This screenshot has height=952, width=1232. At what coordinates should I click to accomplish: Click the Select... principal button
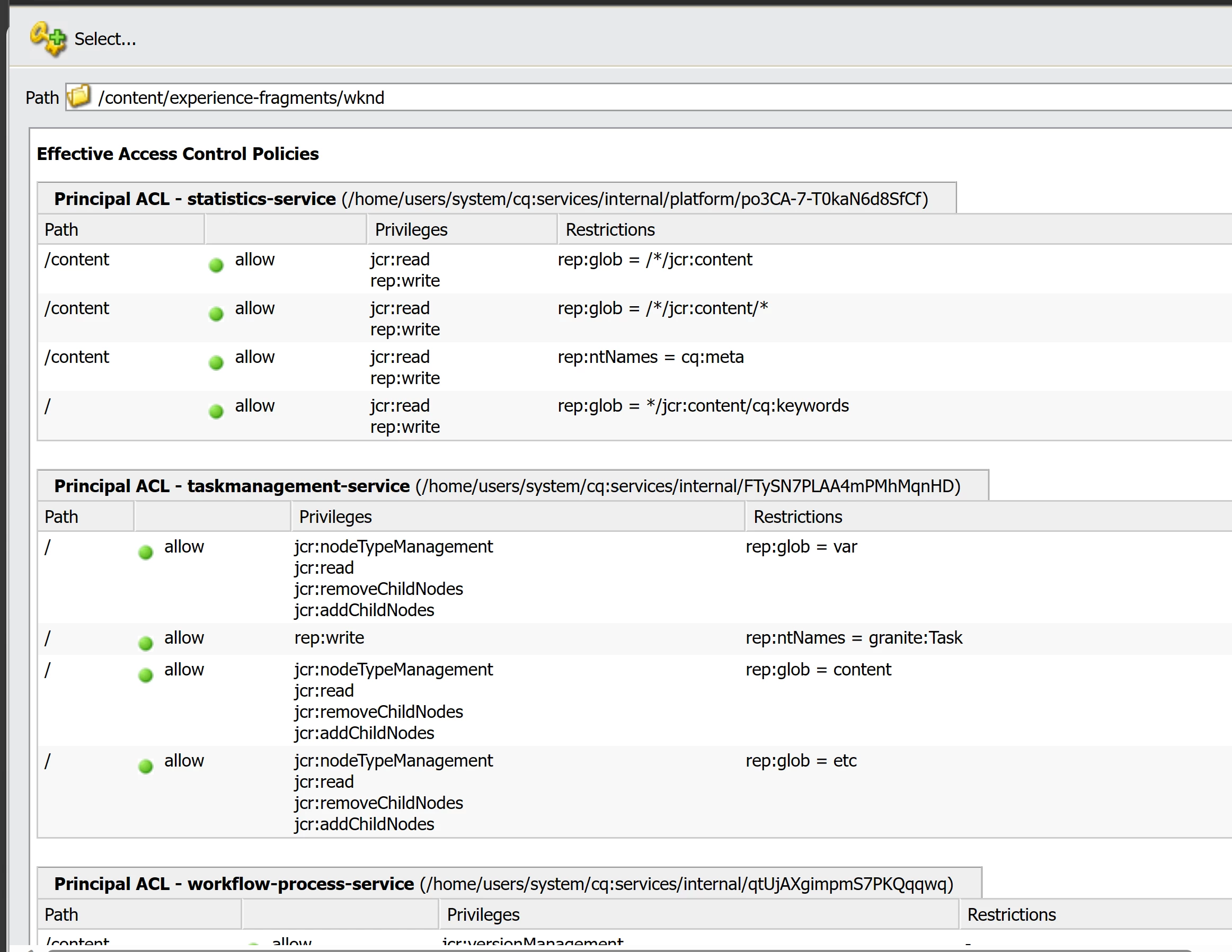(105, 39)
